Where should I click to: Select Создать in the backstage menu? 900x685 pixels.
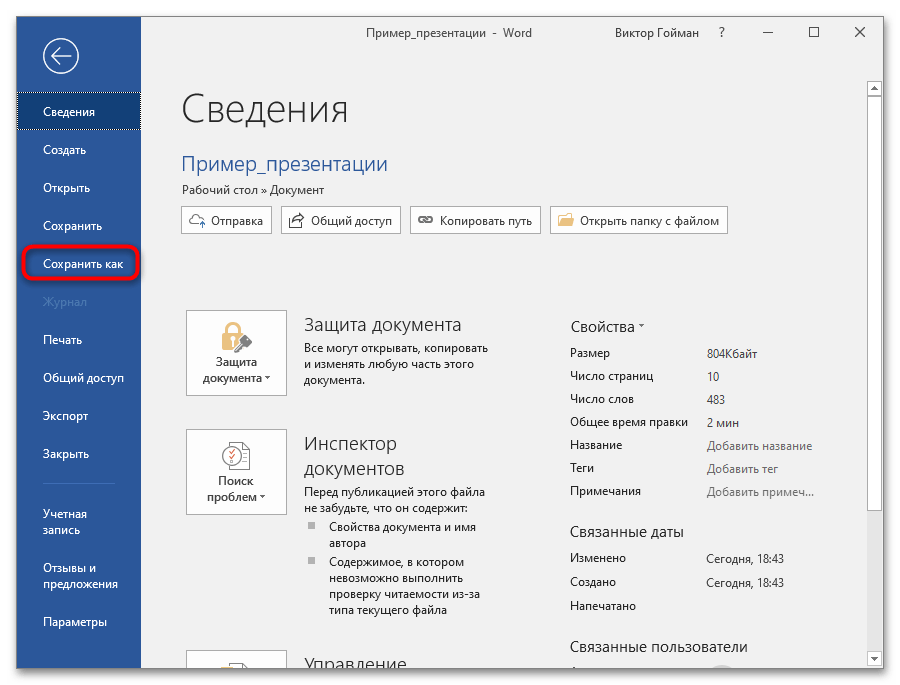(79, 150)
